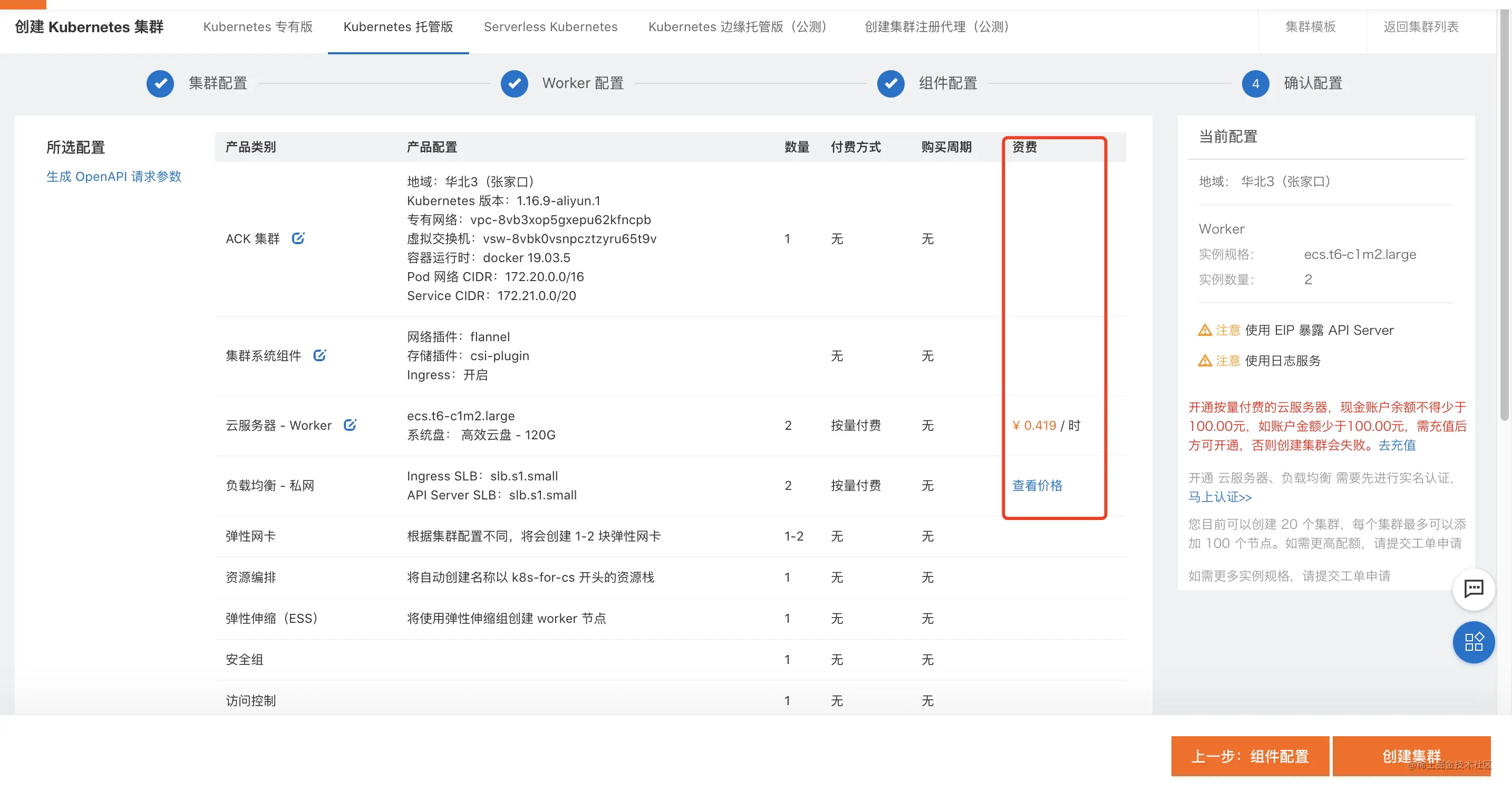
Task: Edit the 云服务器 - Worker configuration
Action: pos(350,425)
